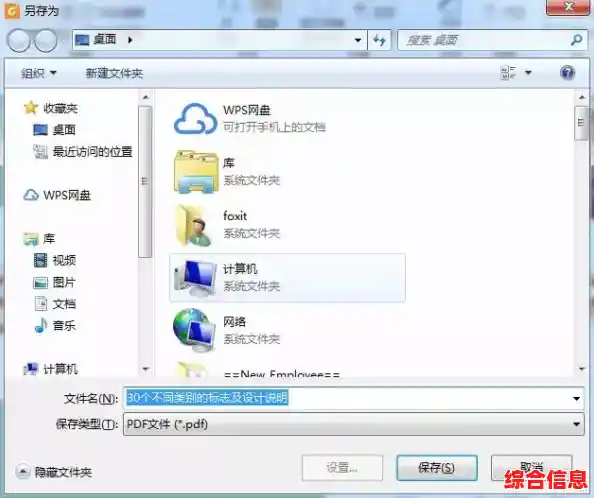Viewport: 594px width, 498px height.
Task: Click the 搜索 桌面 search box
Action: tap(493, 40)
